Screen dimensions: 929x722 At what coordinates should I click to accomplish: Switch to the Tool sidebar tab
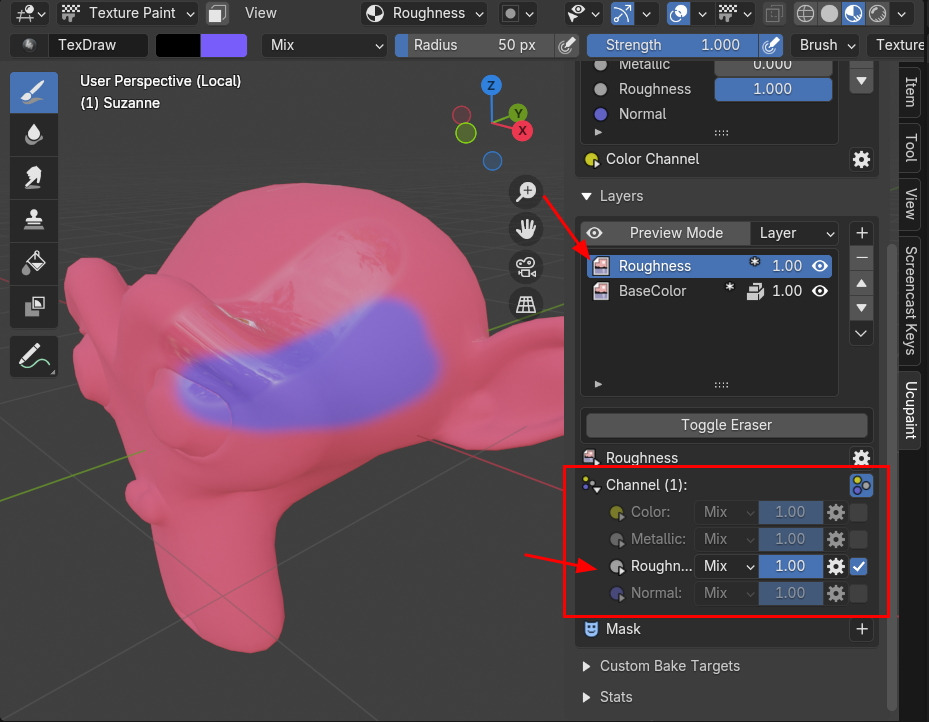pos(911,147)
